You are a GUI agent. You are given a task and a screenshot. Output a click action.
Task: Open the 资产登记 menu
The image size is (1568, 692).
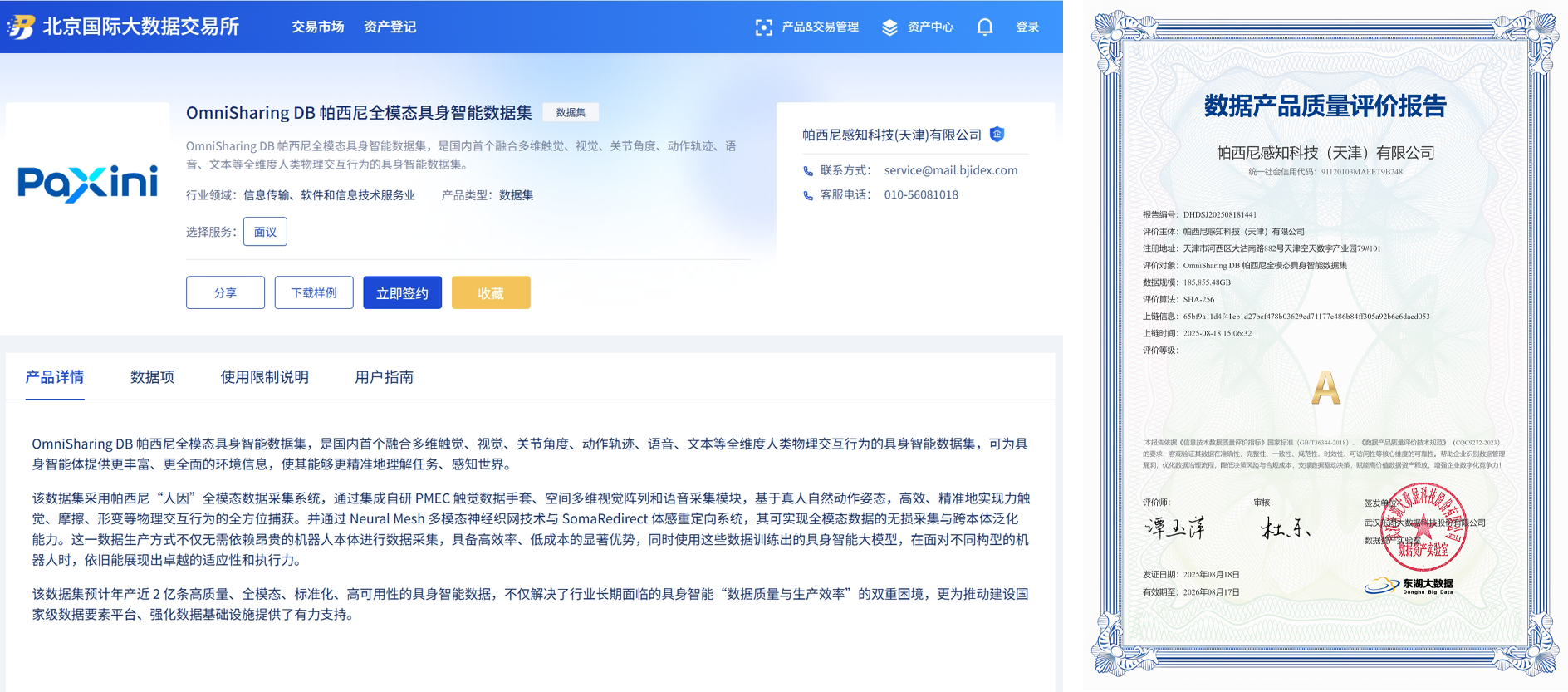click(390, 27)
